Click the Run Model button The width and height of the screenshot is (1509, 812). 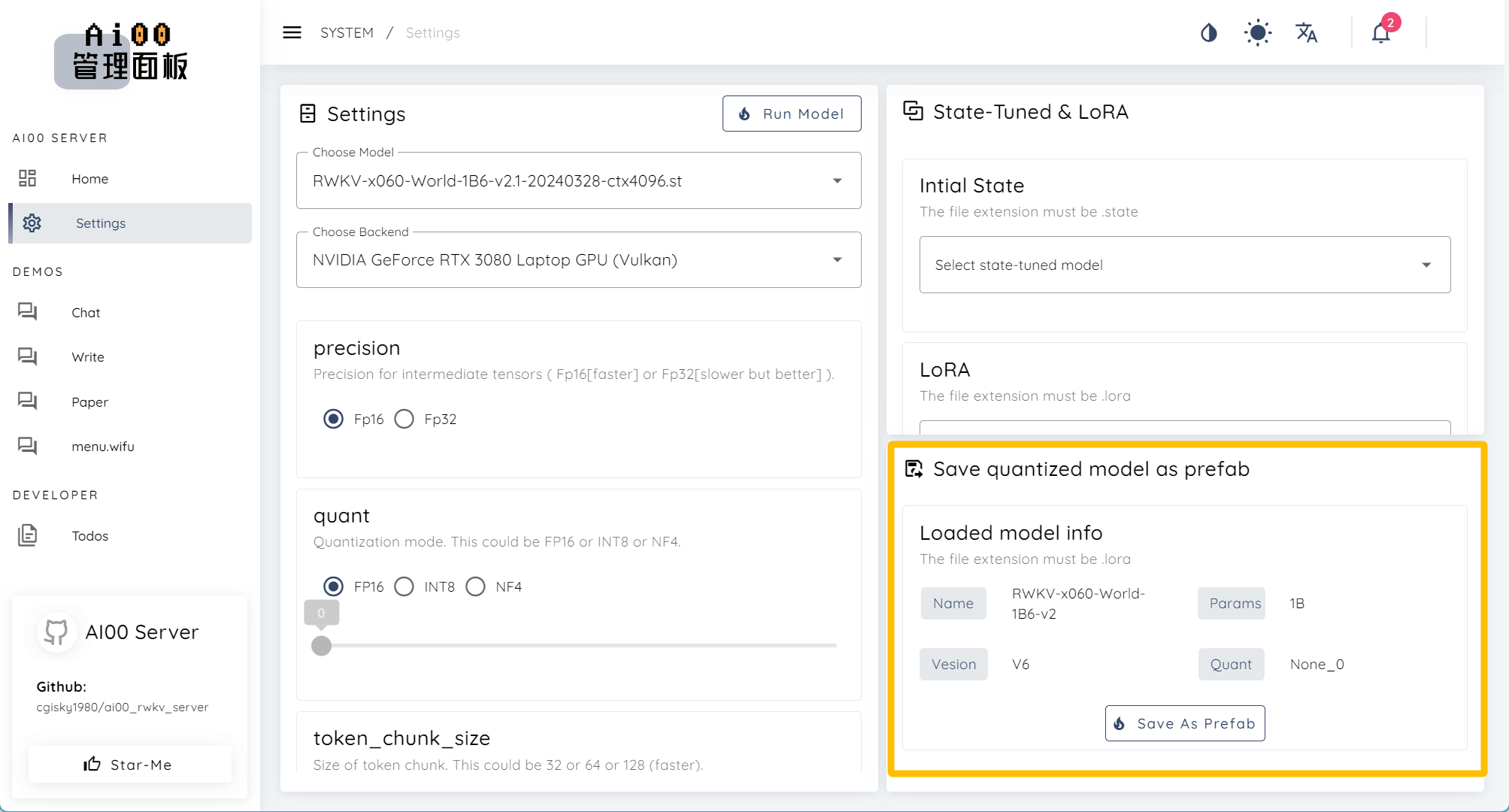point(791,113)
